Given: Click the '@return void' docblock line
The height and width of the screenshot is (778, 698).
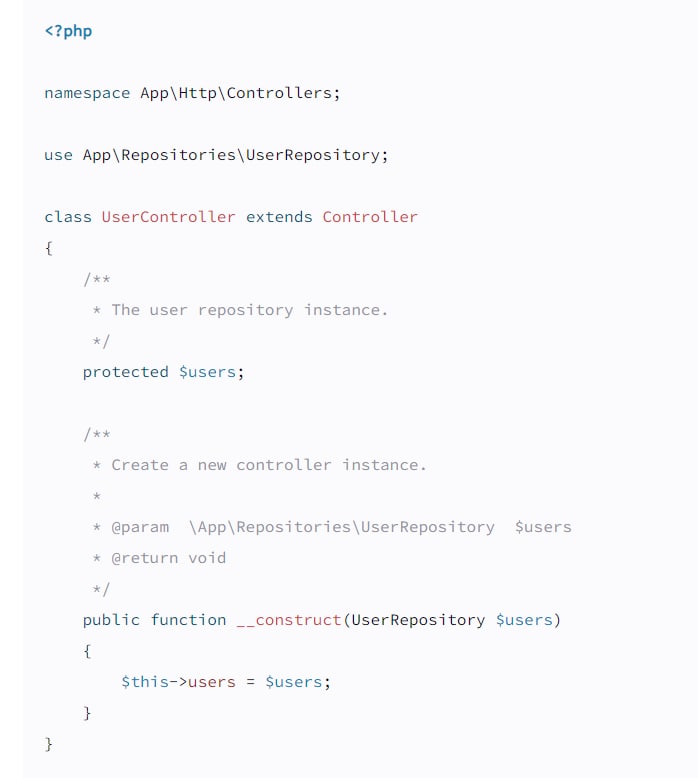Looking at the screenshot, I should point(168,558).
